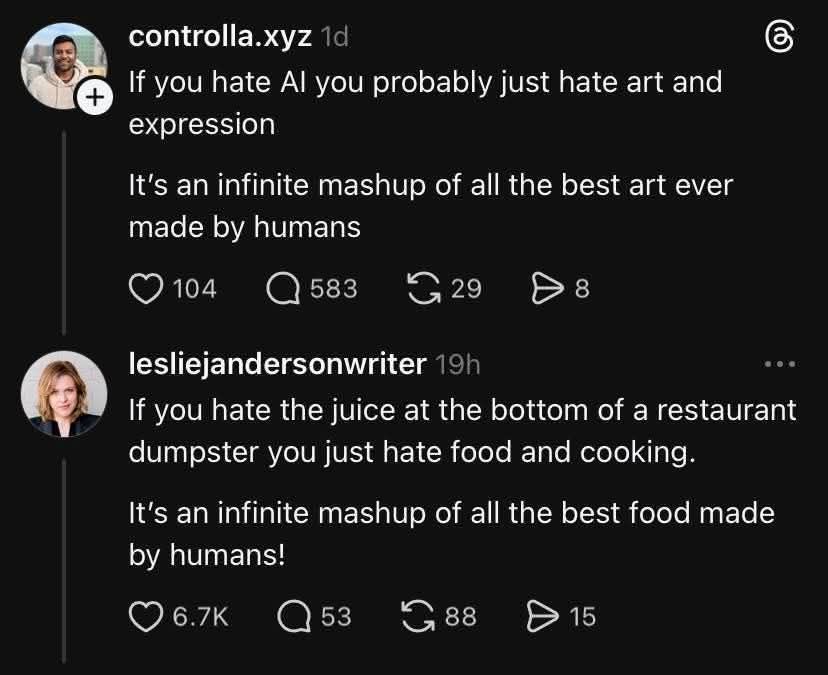This screenshot has width=828, height=675.
Task: View the 29 reposts list
Action: tap(466, 288)
